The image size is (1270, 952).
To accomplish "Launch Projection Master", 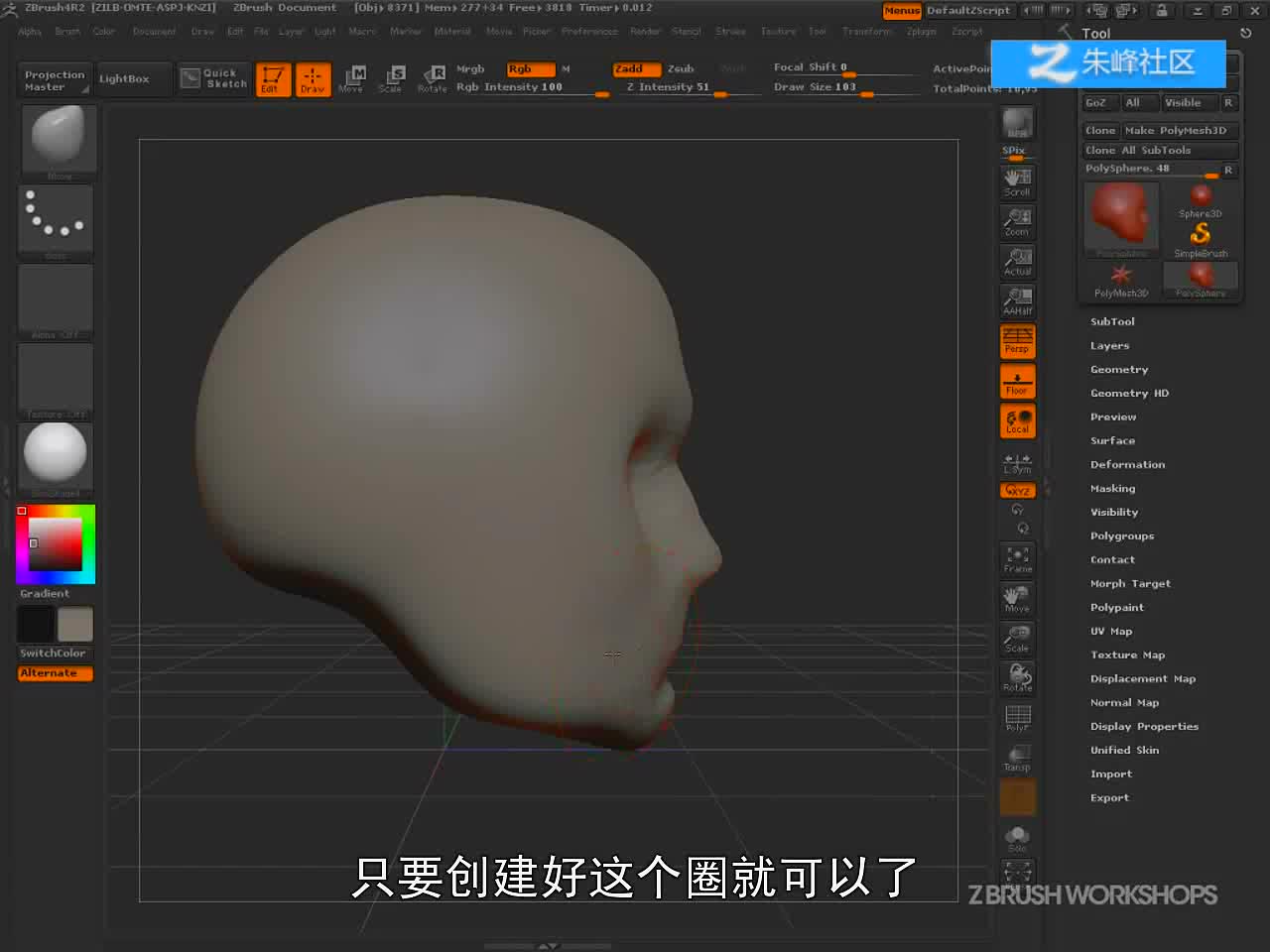I will tap(55, 80).
